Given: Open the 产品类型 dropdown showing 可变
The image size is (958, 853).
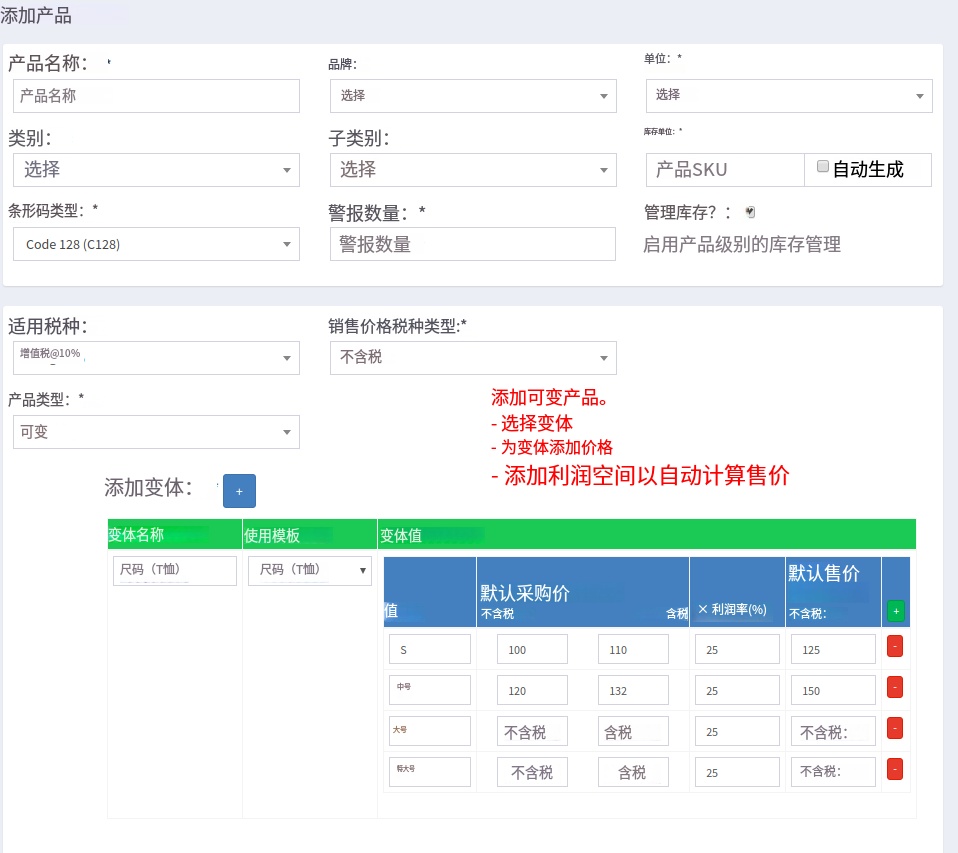Looking at the screenshot, I should pyautogui.click(x=156, y=432).
